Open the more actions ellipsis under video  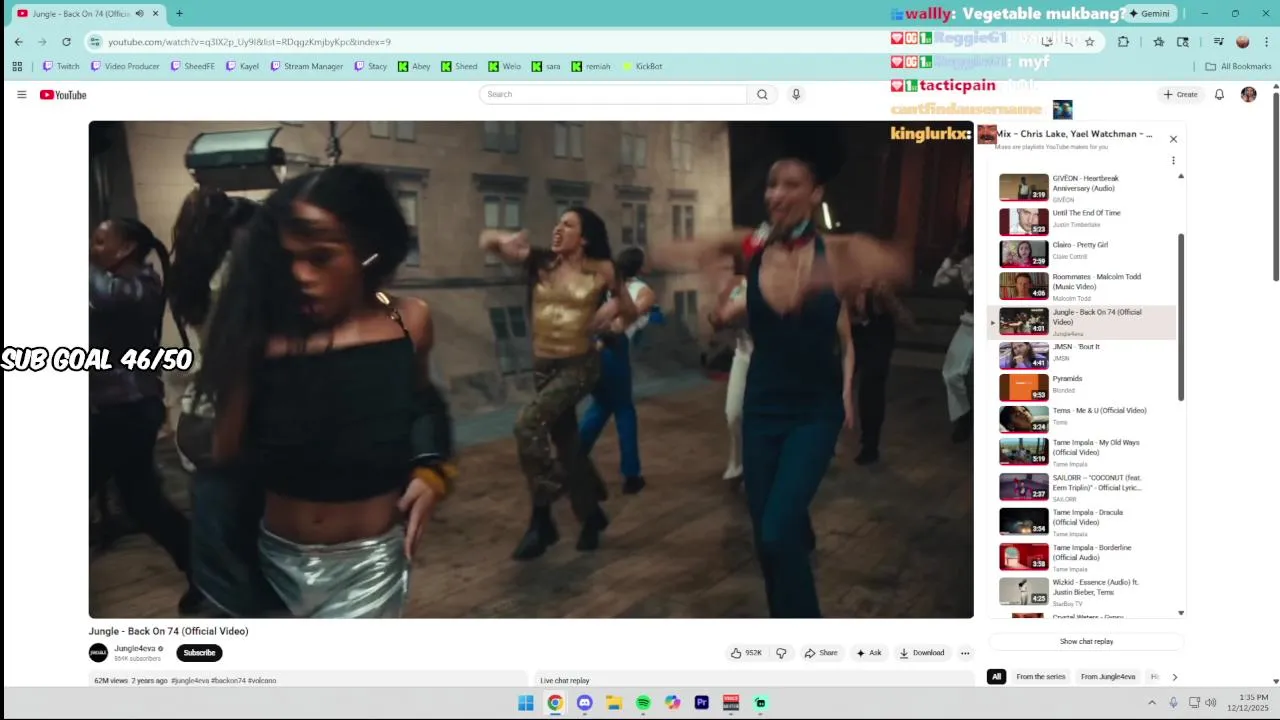[x=965, y=653]
